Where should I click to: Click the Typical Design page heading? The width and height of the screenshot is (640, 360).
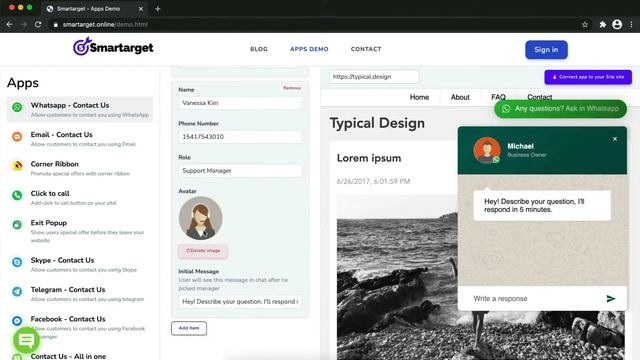377,123
